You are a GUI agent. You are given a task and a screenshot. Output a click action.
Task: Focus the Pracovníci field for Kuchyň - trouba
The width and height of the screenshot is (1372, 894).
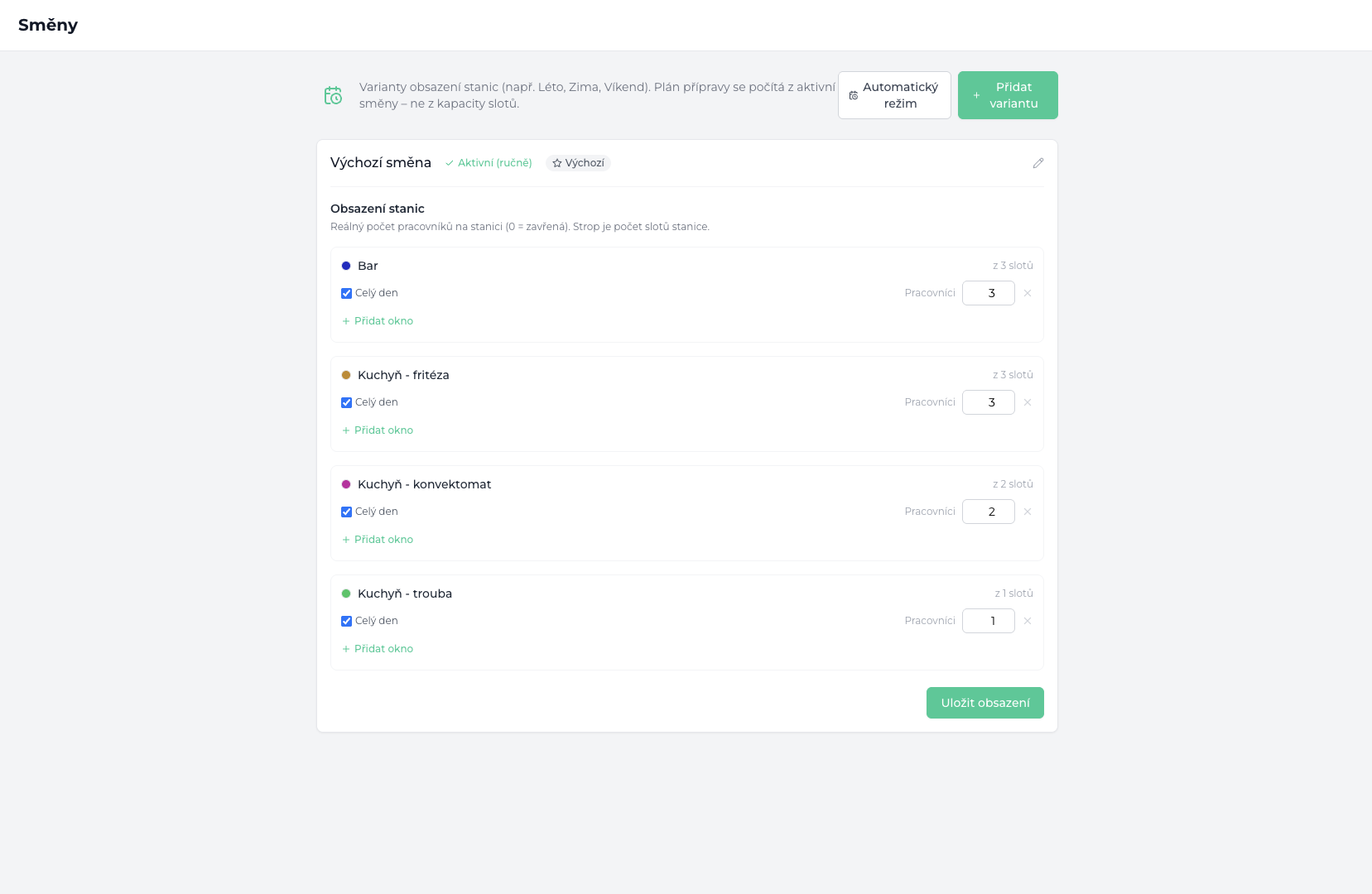pos(989,621)
